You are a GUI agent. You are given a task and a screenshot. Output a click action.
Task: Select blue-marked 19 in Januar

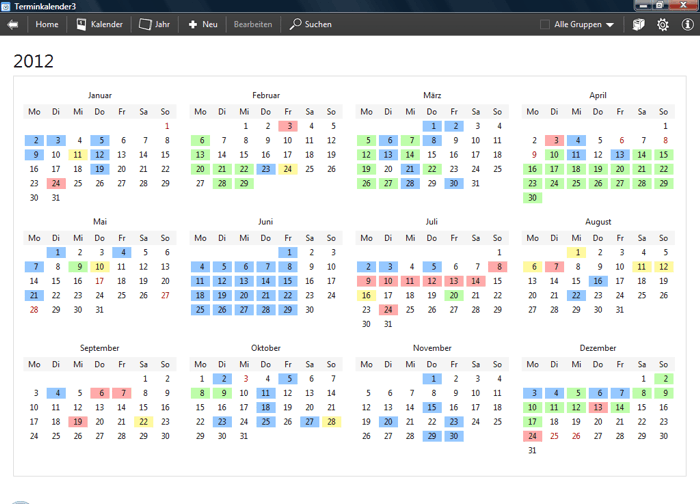(x=100, y=169)
